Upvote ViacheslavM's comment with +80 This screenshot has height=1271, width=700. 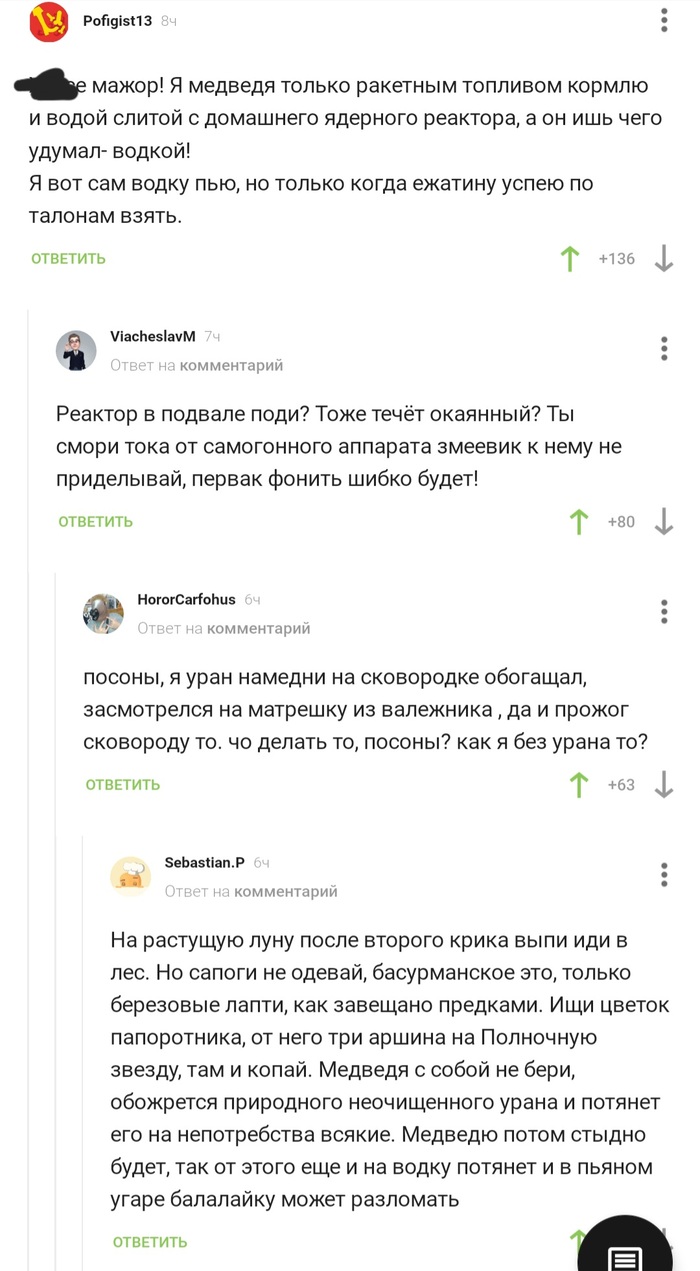click(x=578, y=521)
